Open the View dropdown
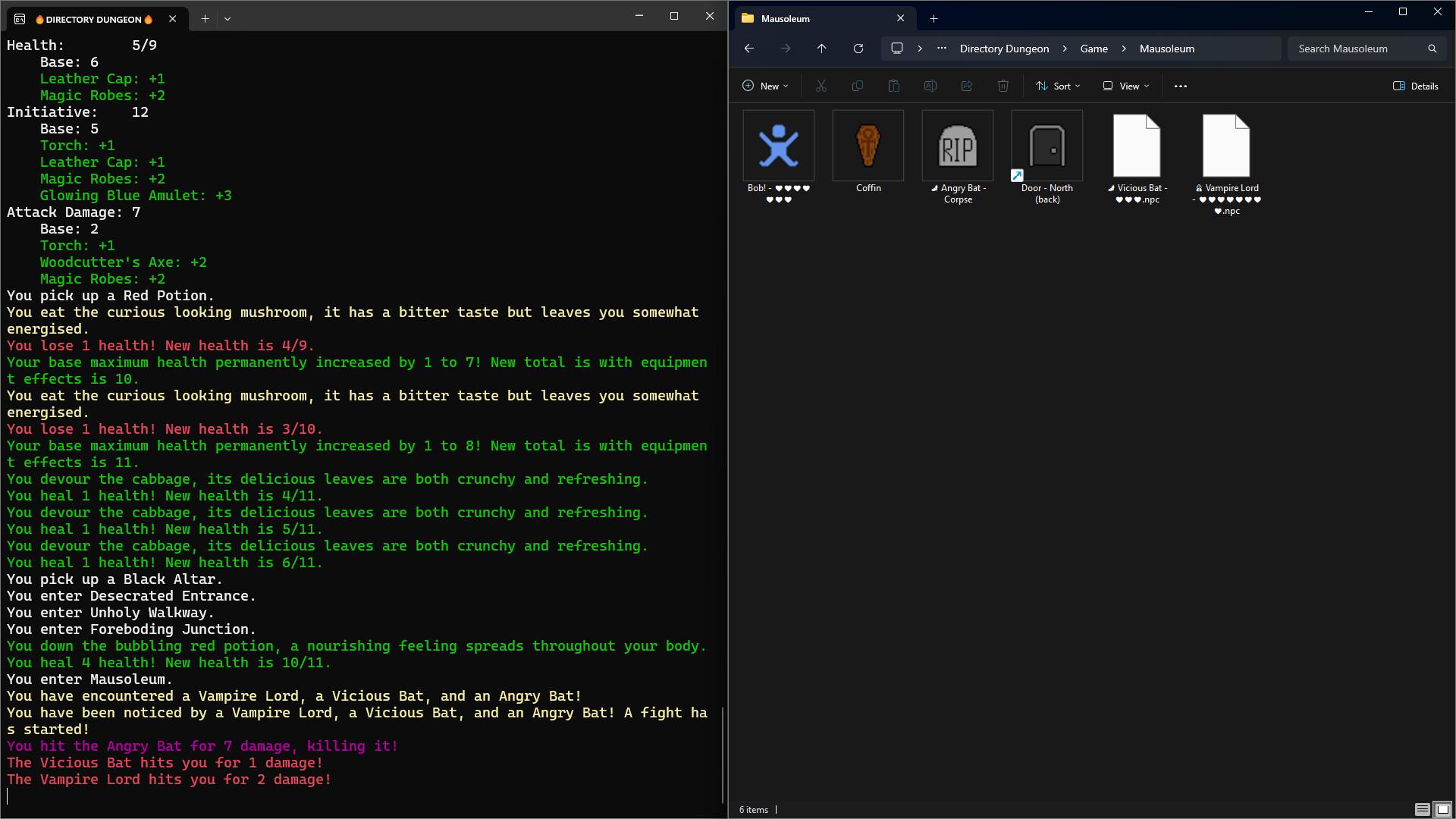1456x819 pixels. point(1125,86)
